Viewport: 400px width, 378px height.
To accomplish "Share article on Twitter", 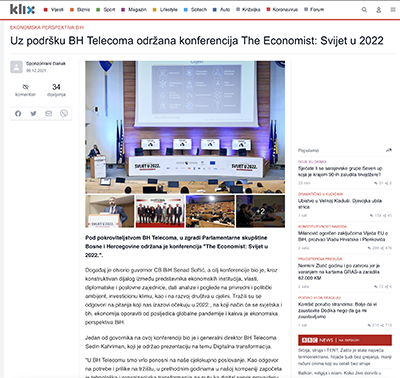I will [33, 114].
